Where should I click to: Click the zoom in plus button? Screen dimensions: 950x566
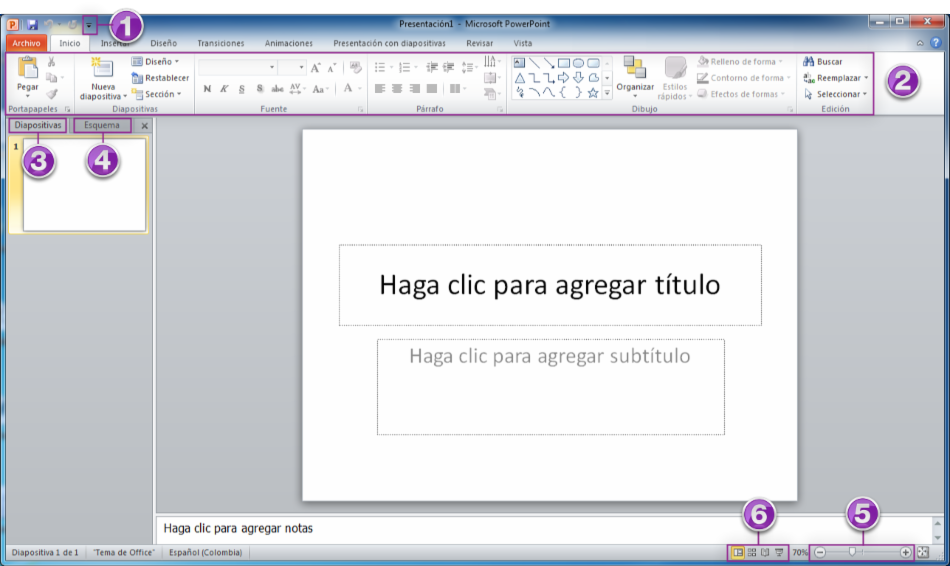point(905,552)
